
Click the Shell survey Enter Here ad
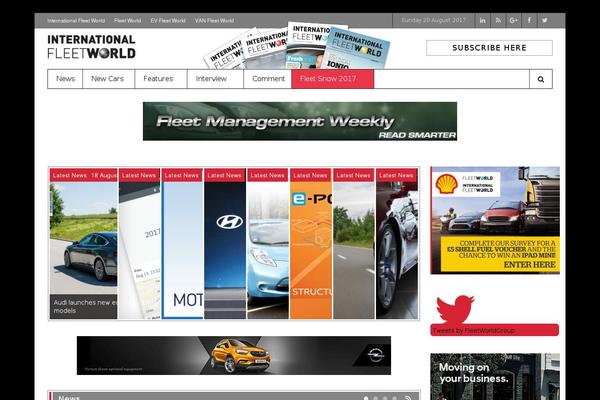click(495, 220)
